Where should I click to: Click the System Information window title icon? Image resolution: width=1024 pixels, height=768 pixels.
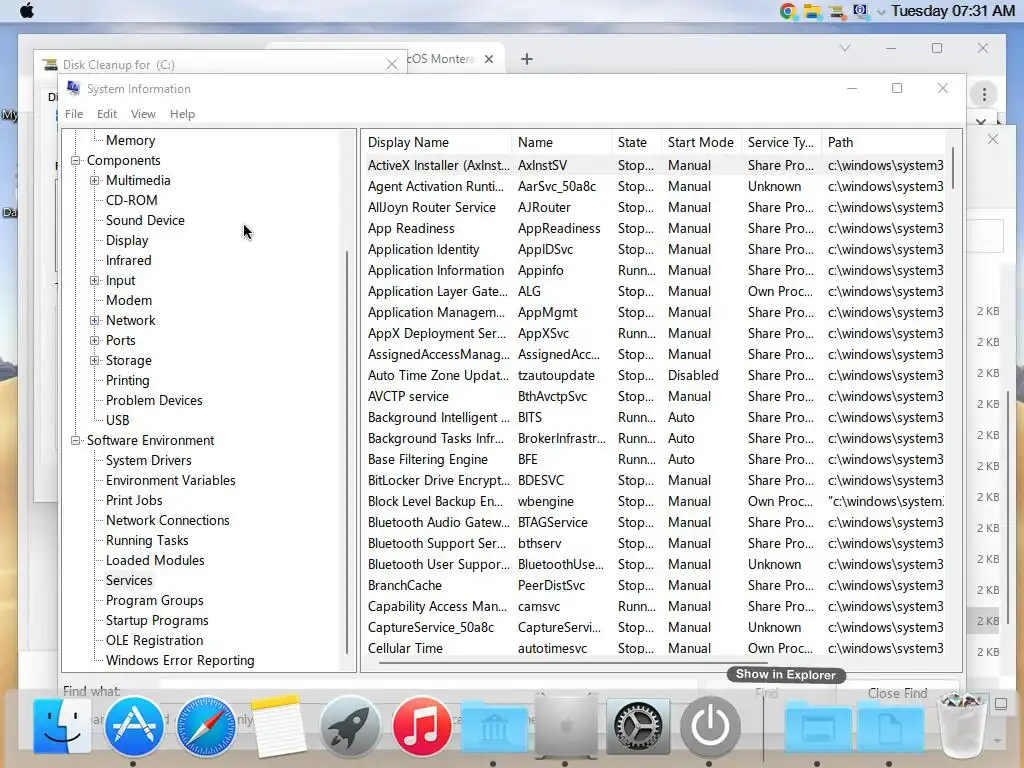[x=74, y=88]
